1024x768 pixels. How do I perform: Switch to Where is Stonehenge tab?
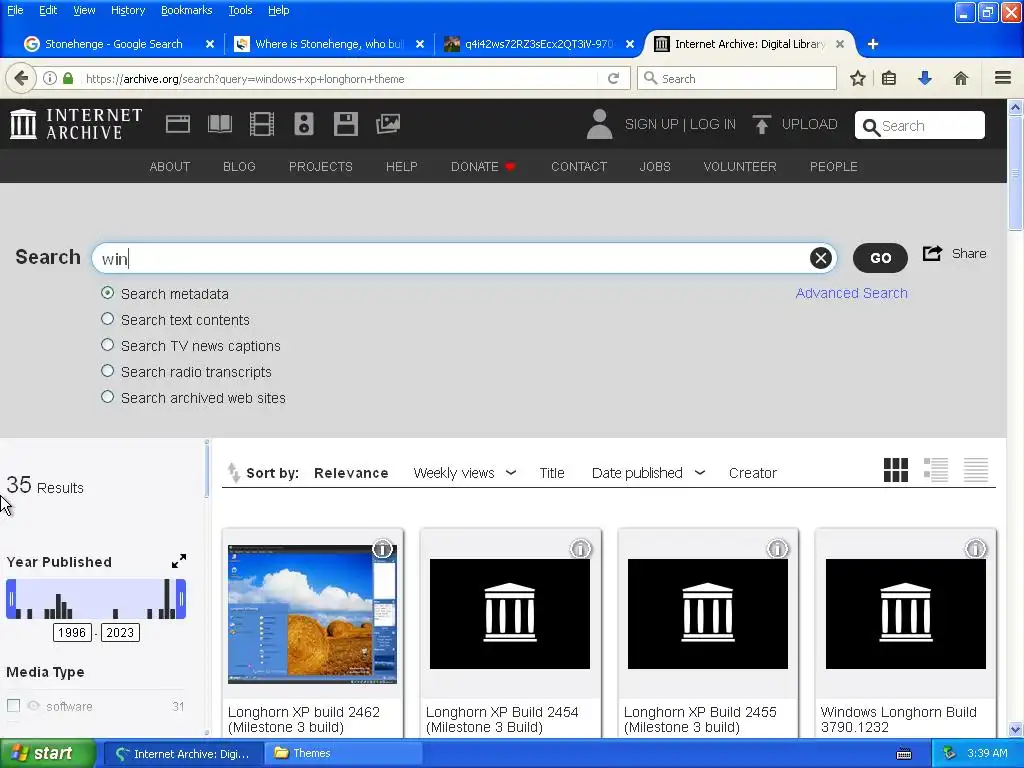[330, 44]
